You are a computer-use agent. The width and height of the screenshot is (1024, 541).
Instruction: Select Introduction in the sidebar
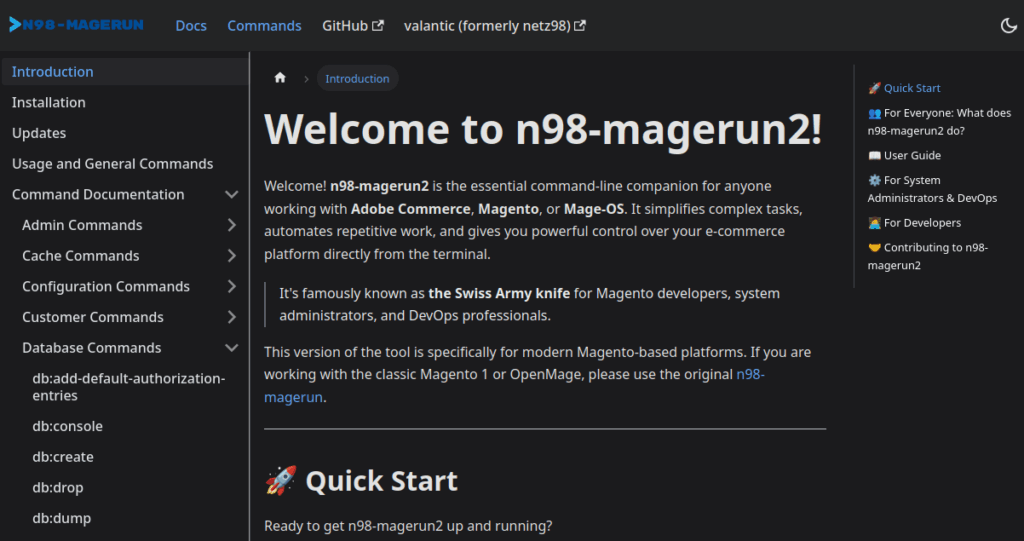(x=125, y=72)
